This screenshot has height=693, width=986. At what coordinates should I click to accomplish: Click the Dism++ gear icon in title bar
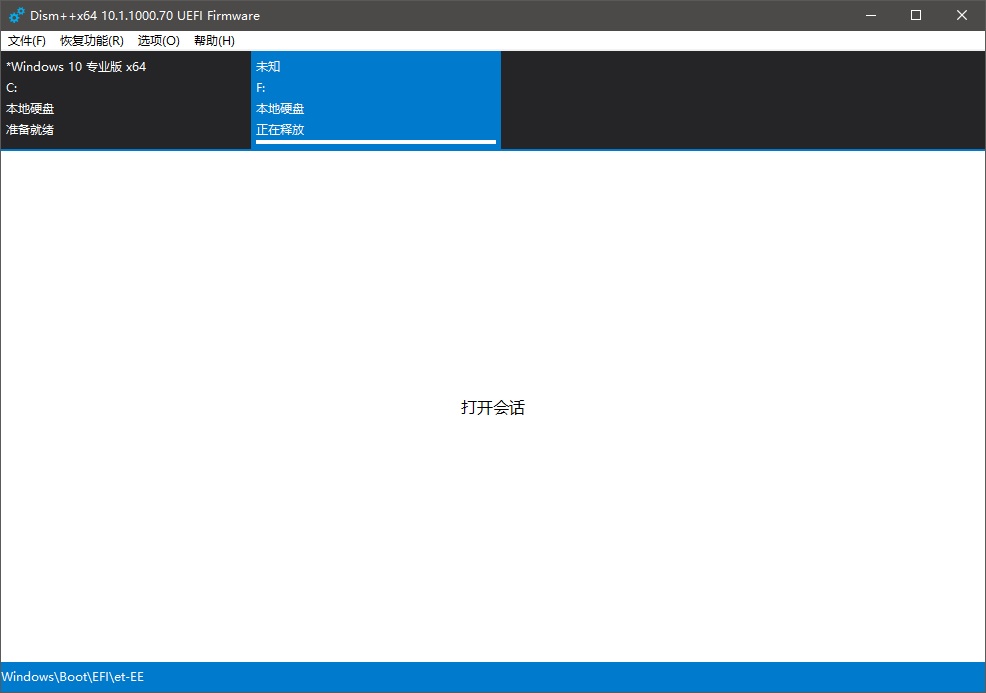(16, 16)
